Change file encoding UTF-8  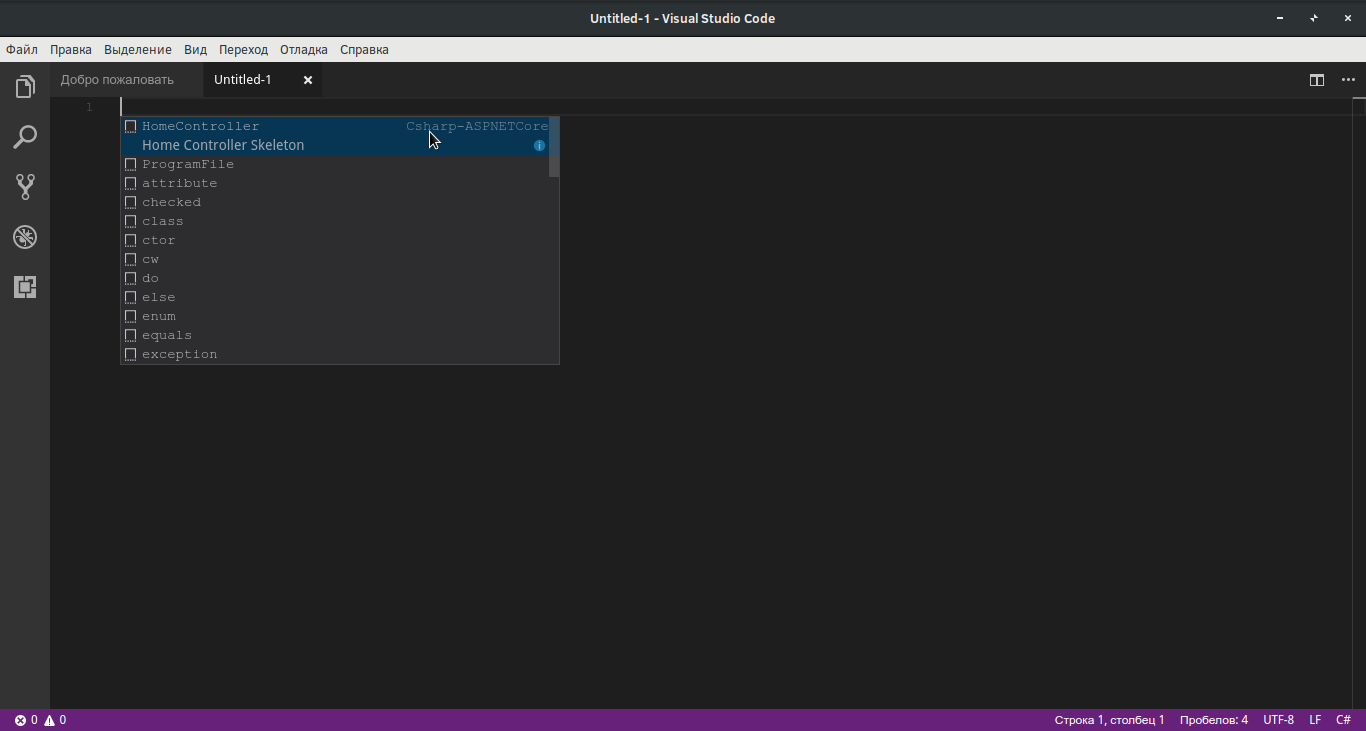1278,720
